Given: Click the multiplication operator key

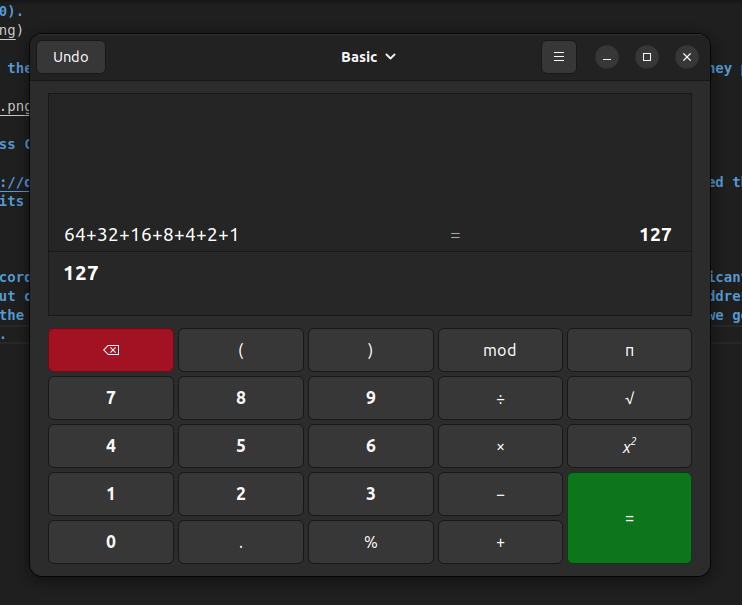Looking at the screenshot, I should (x=500, y=446).
